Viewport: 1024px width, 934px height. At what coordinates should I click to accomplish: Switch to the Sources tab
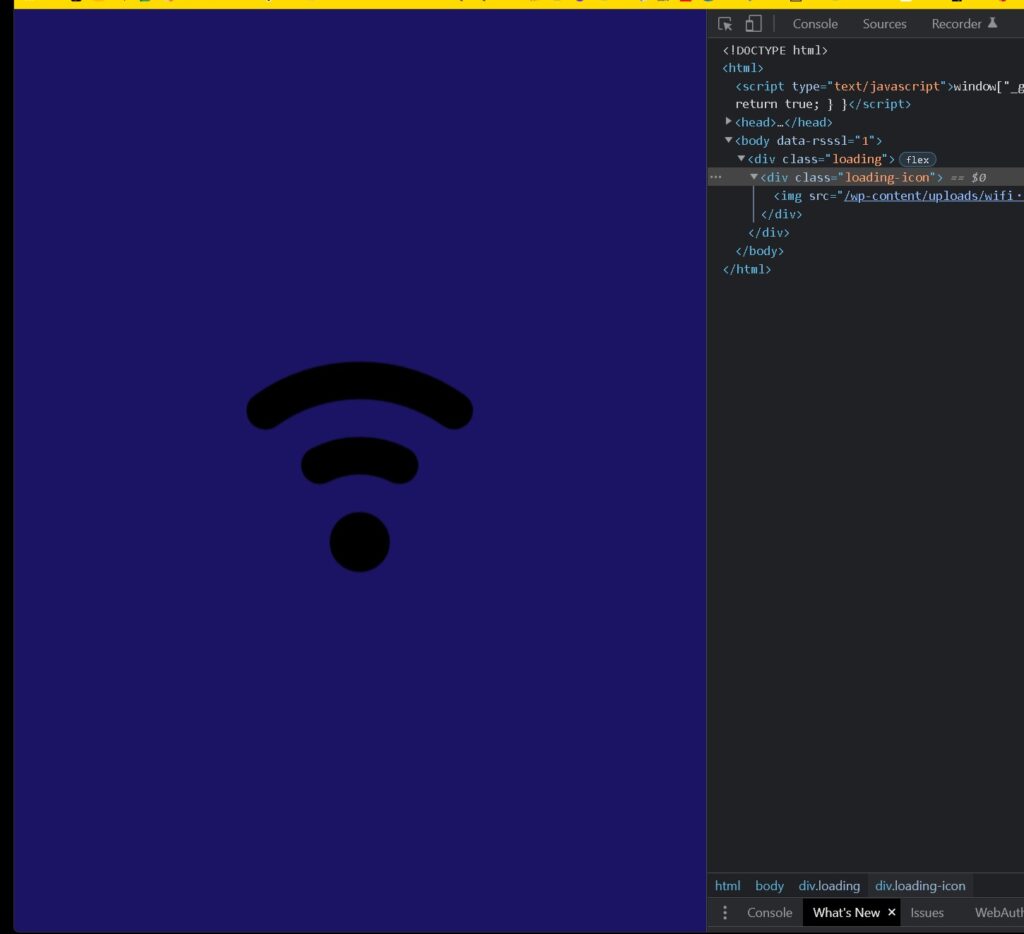point(884,24)
